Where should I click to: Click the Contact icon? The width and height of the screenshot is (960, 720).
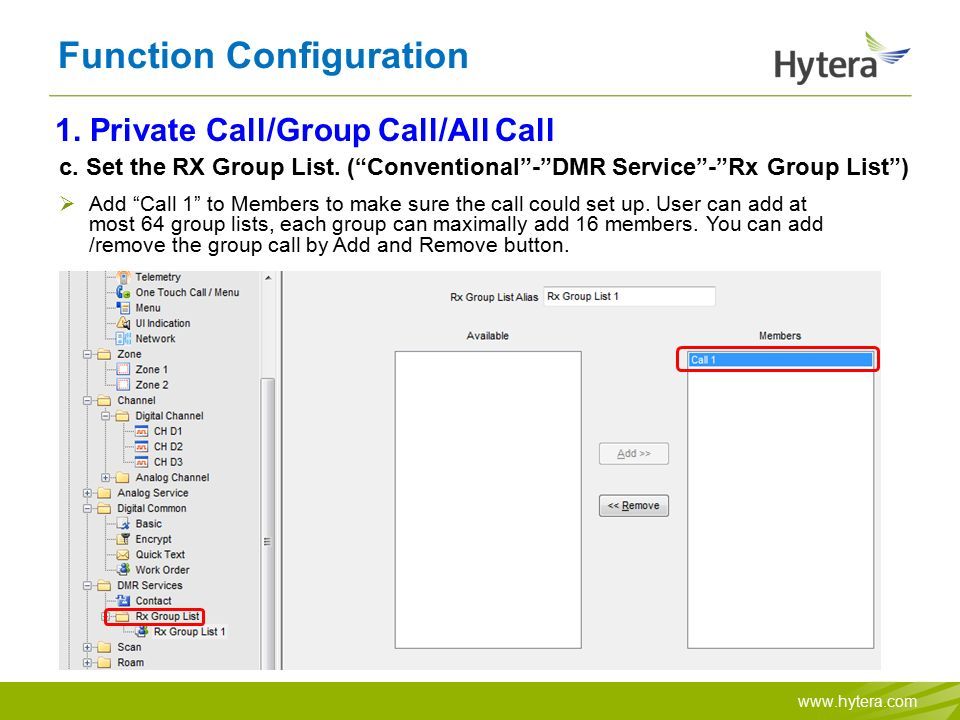(123, 601)
